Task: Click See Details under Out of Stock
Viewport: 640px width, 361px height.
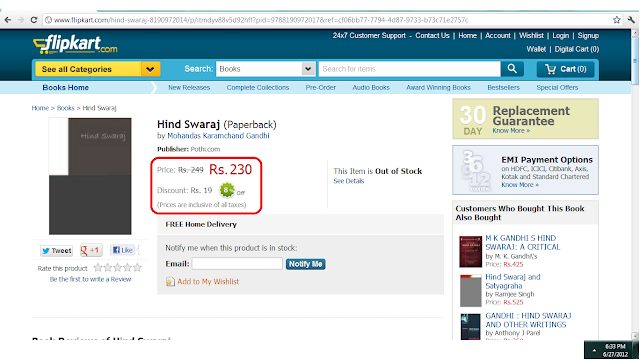Action: pos(349,181)
